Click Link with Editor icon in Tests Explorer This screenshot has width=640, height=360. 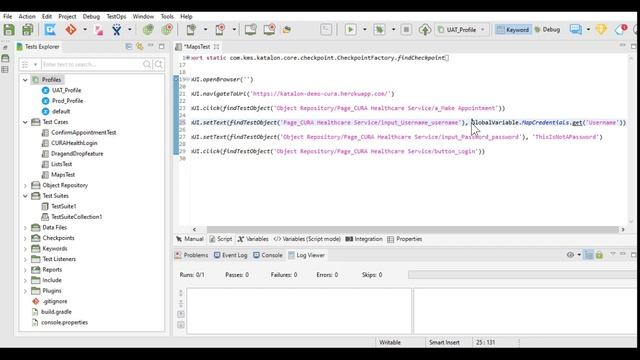[x=140, y=47]
